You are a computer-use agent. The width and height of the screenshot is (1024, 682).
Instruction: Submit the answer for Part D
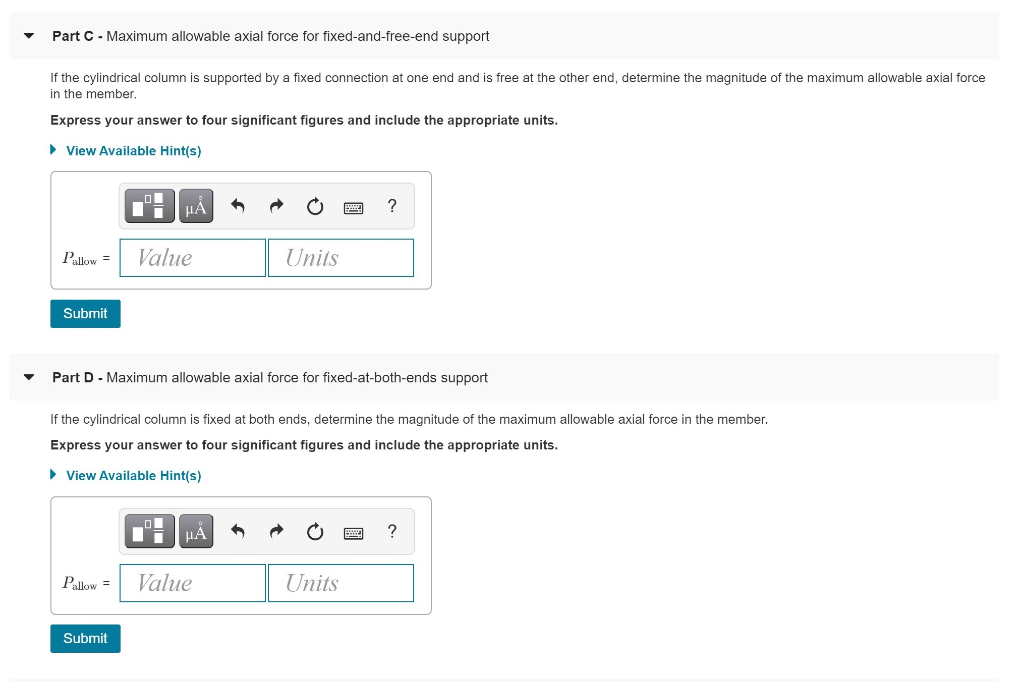pyautogui.click(x=85, y=638)
